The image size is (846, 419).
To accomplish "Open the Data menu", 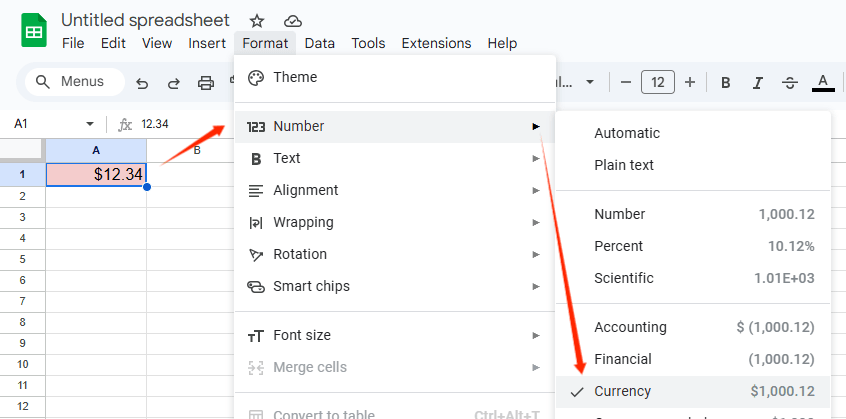I will point(320,43).
